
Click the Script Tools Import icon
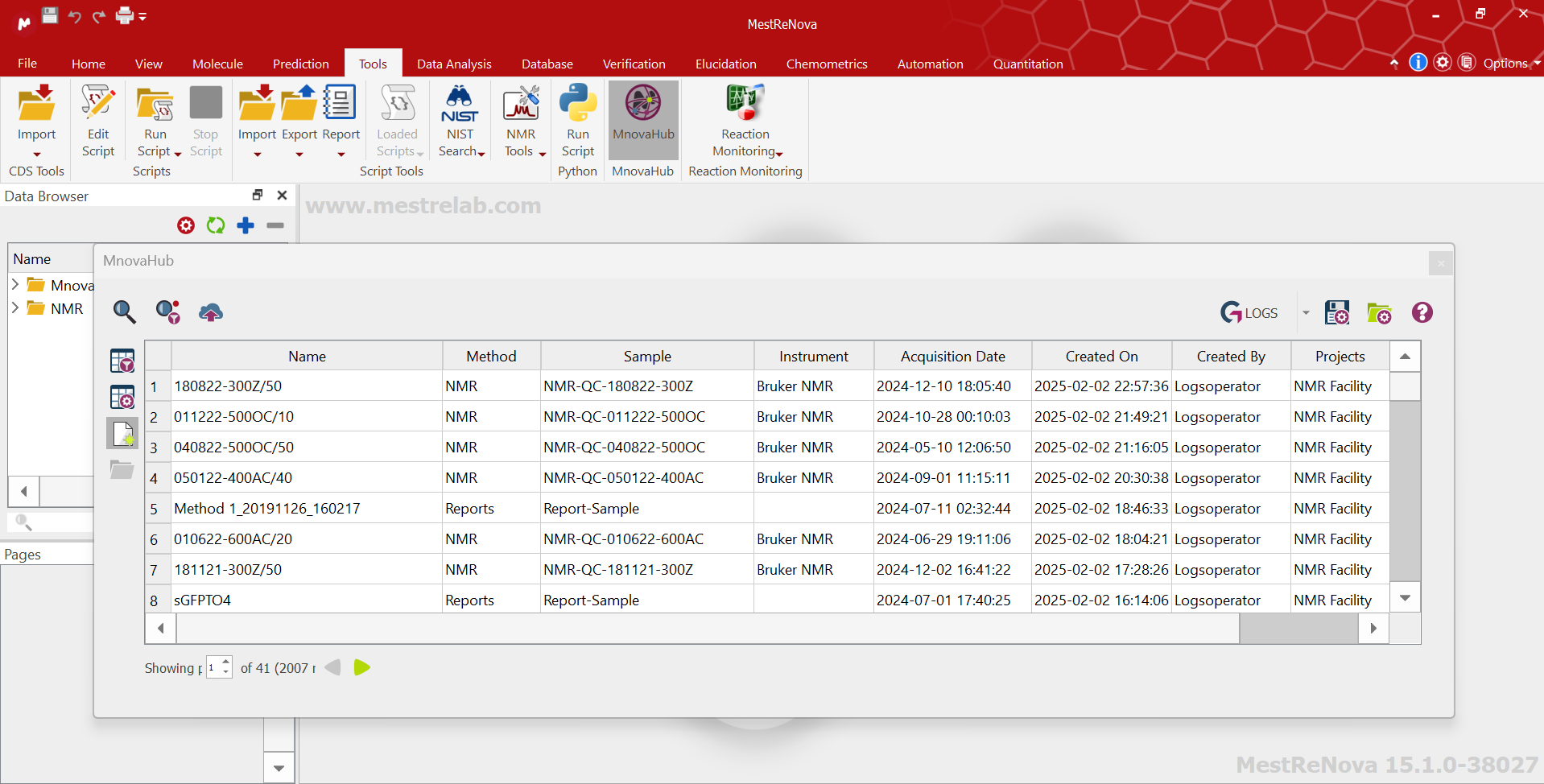257,104
